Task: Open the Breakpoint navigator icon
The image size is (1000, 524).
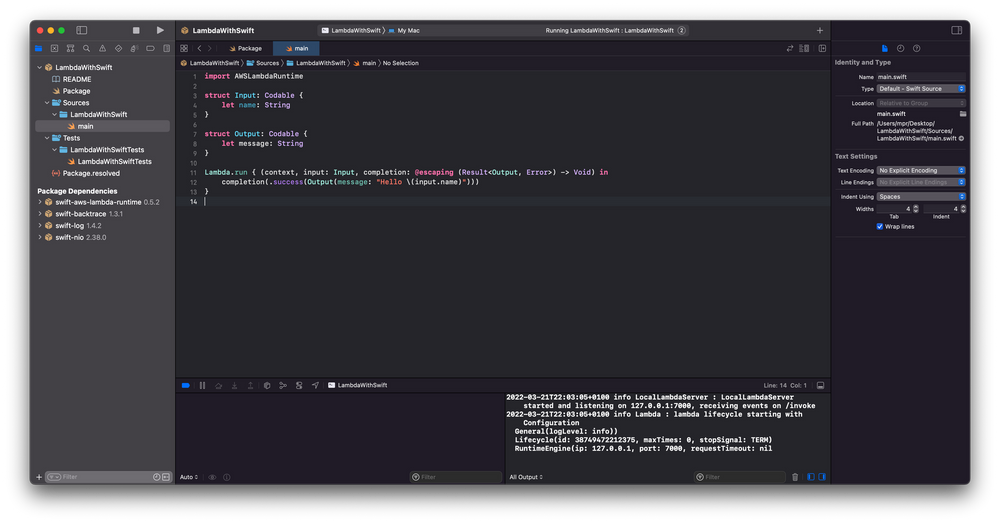Action: pos(151,48)
